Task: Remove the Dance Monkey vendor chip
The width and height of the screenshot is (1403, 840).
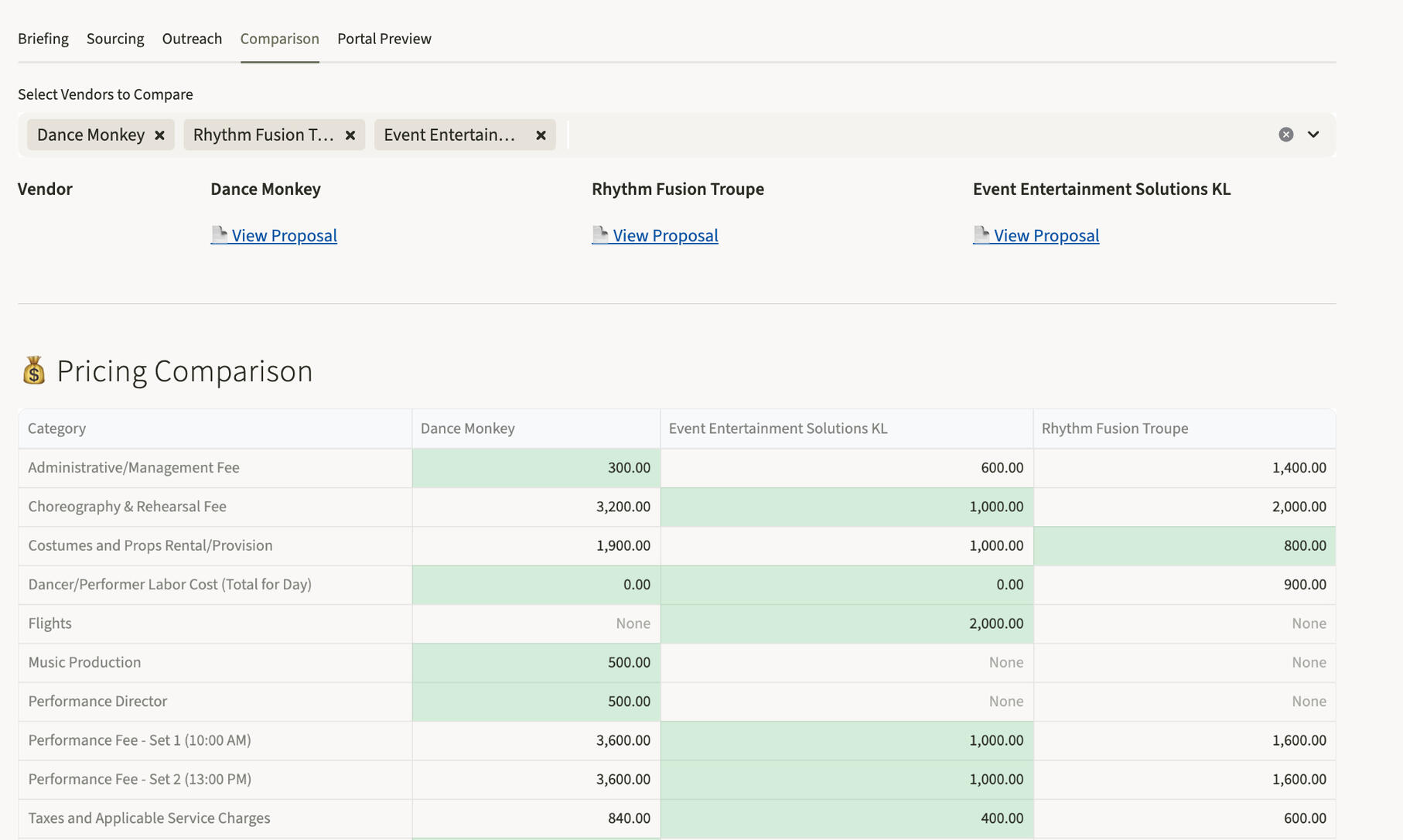Action: point(160,135)
